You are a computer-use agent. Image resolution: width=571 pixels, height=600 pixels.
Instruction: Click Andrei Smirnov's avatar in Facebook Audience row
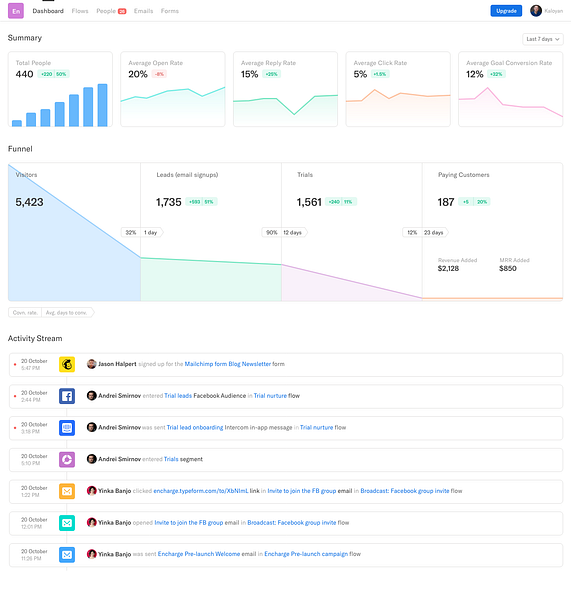91,396
